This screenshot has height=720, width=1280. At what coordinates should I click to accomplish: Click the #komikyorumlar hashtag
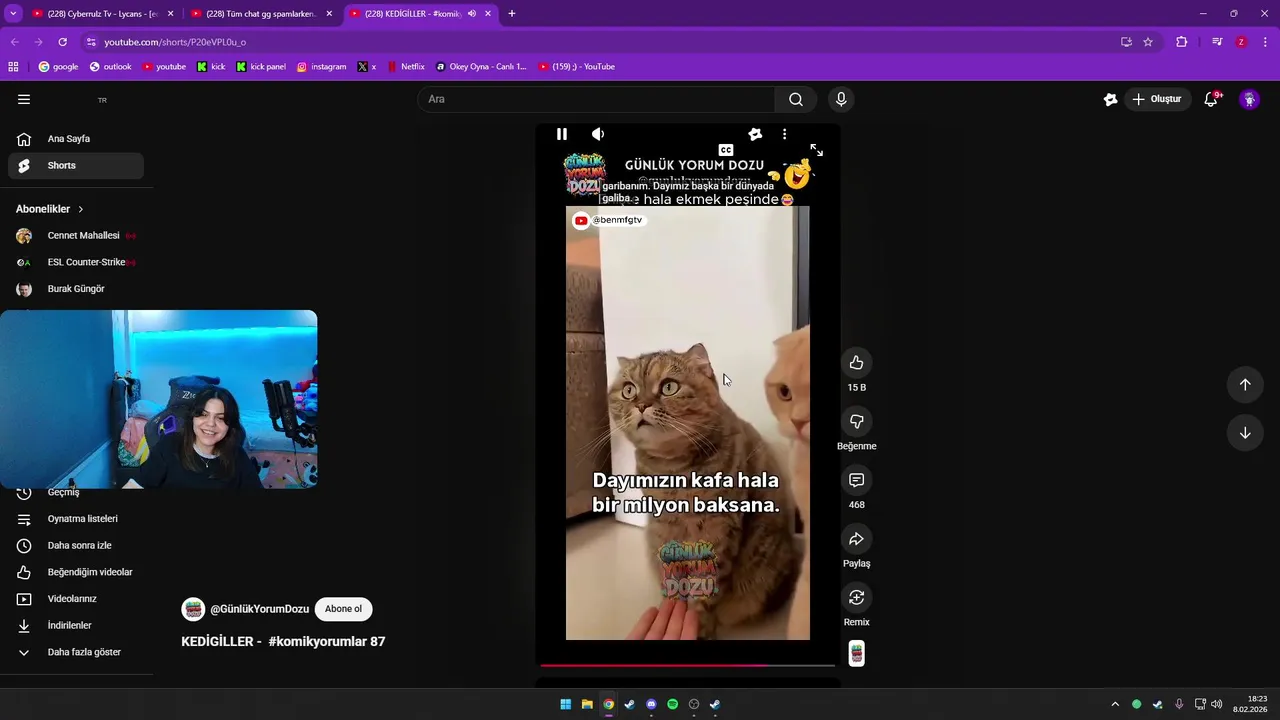[x=317, y=642]
